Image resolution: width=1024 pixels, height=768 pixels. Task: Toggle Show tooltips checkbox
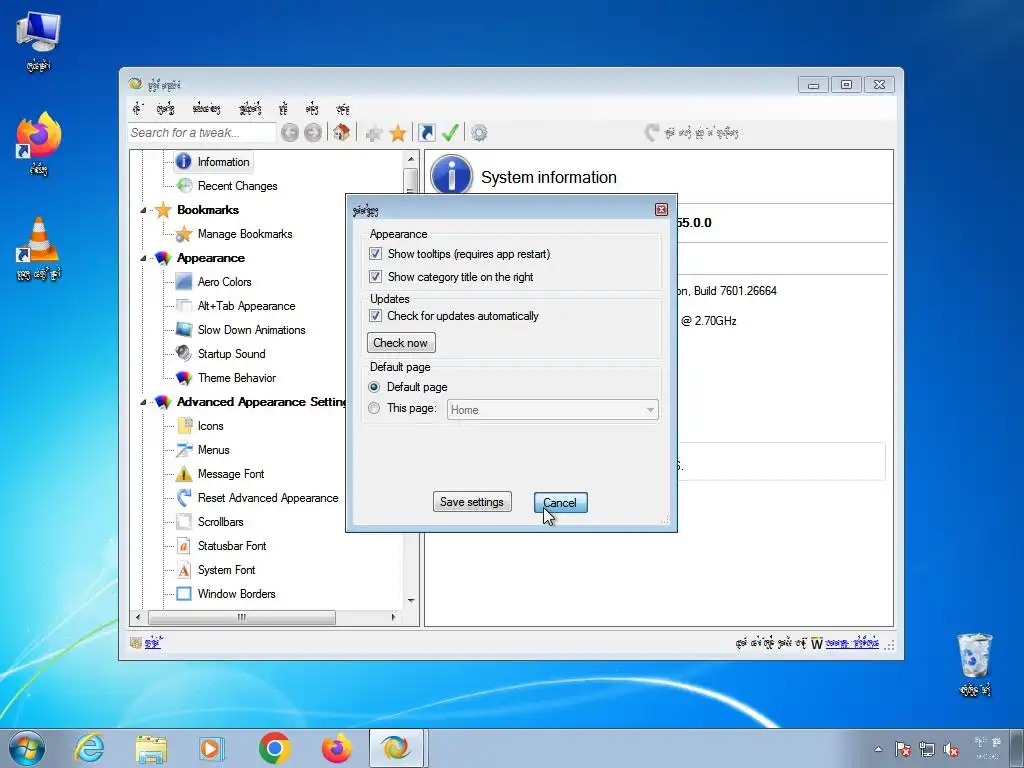376,253
